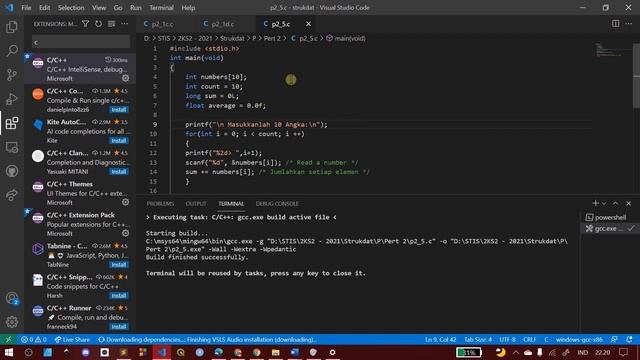The image size is (640, 360).
Task: Switch to the Problems panel tab
Action: pos(160,203)
